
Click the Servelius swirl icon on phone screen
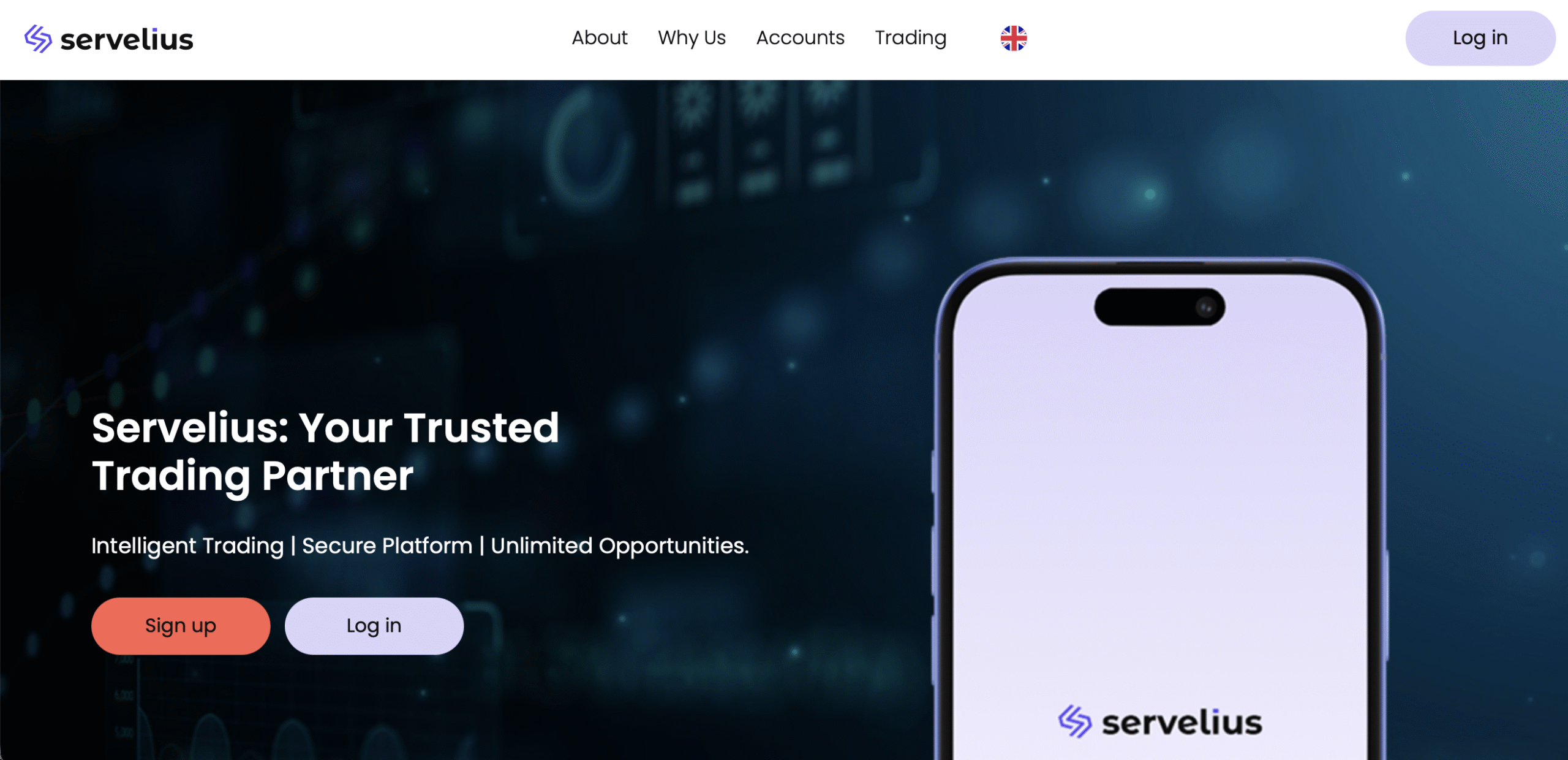point(1074,721)
